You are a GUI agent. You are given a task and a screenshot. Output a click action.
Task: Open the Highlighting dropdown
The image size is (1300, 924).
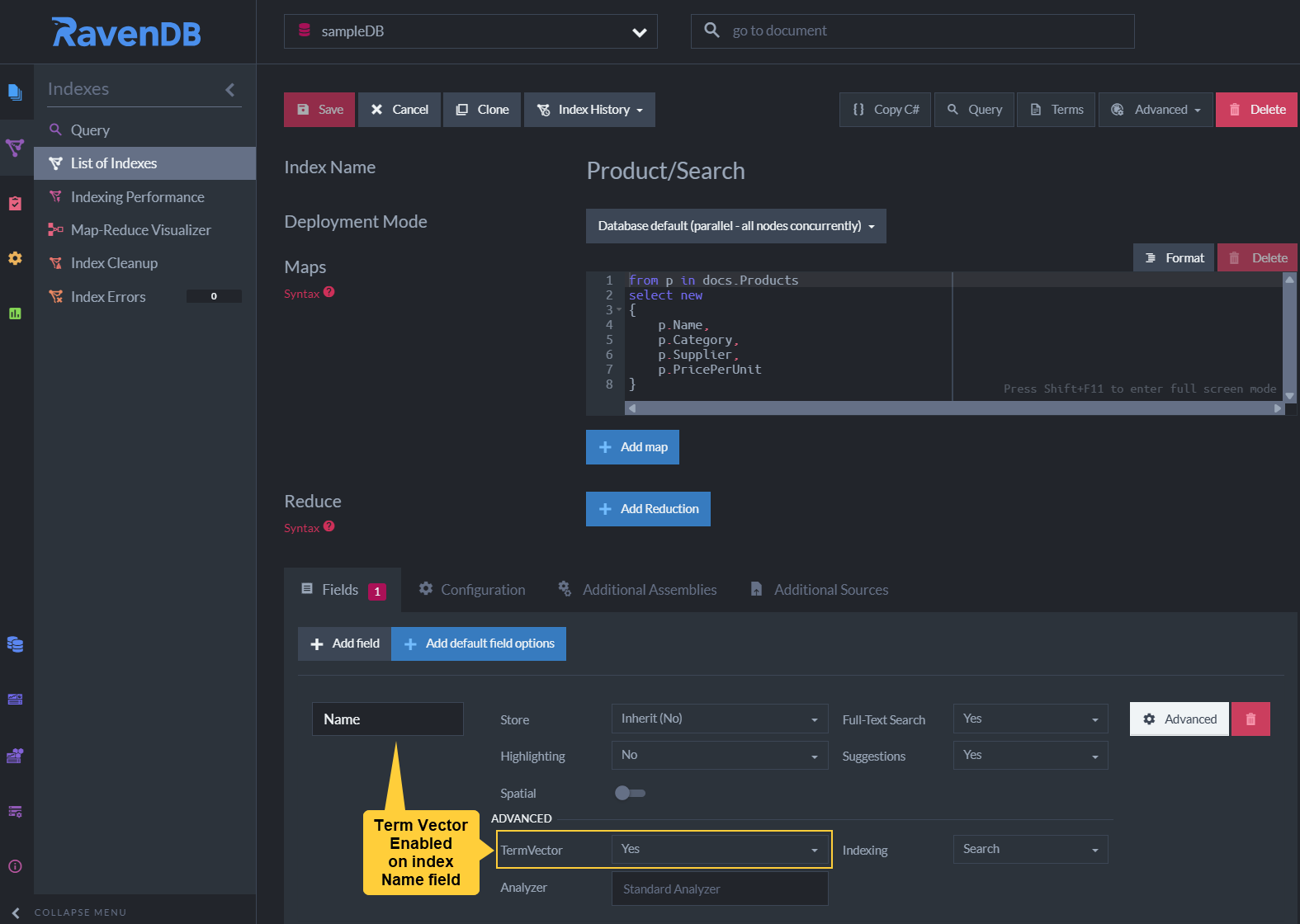point(720,755)
